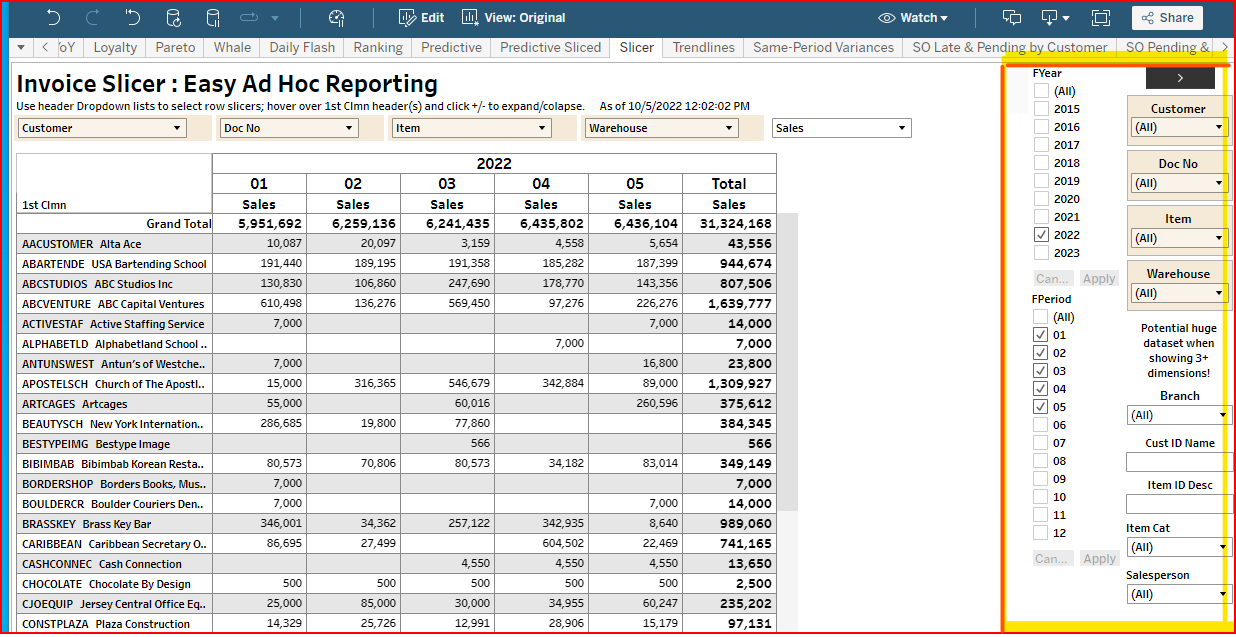The height and width of the screenshot is (637, 1236).
Task: Open the Comments speech bubble icon
Action: click(x=1012, y=18)
